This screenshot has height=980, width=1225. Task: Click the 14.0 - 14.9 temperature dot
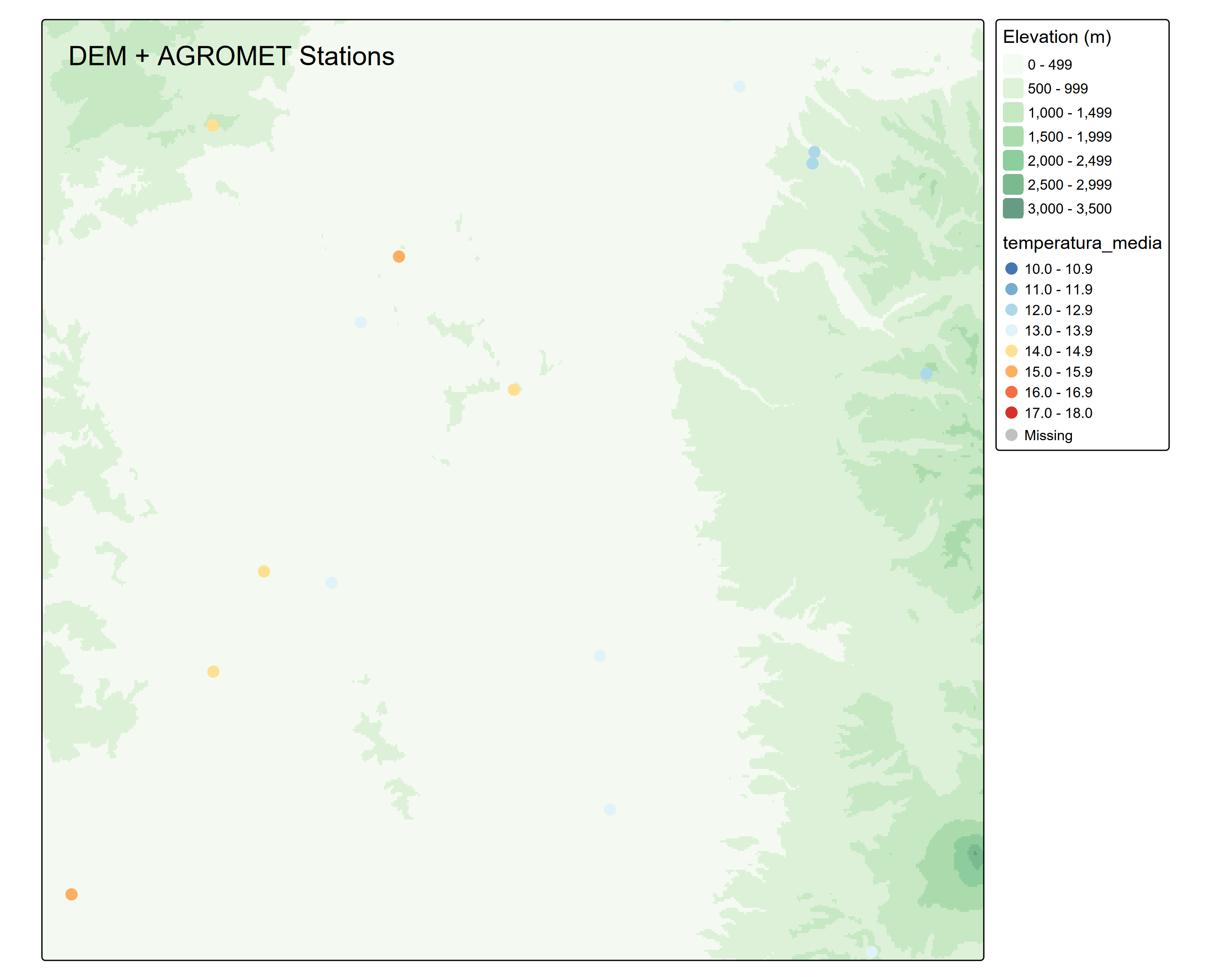pyautogui.click(x=1011, y=351)
